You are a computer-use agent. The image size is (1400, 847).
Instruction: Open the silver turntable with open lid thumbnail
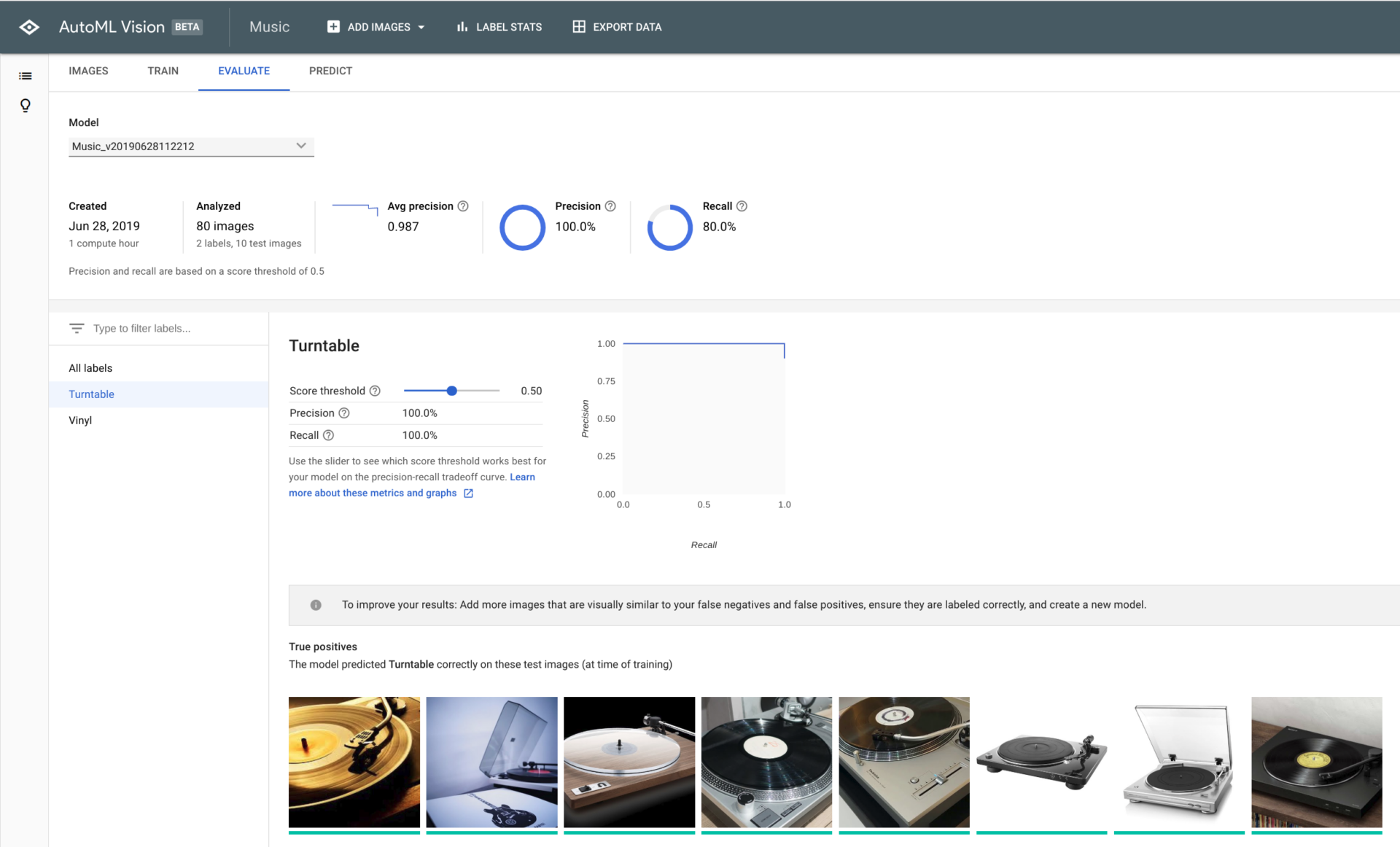pyautogui.click(x=1179, y=762)
